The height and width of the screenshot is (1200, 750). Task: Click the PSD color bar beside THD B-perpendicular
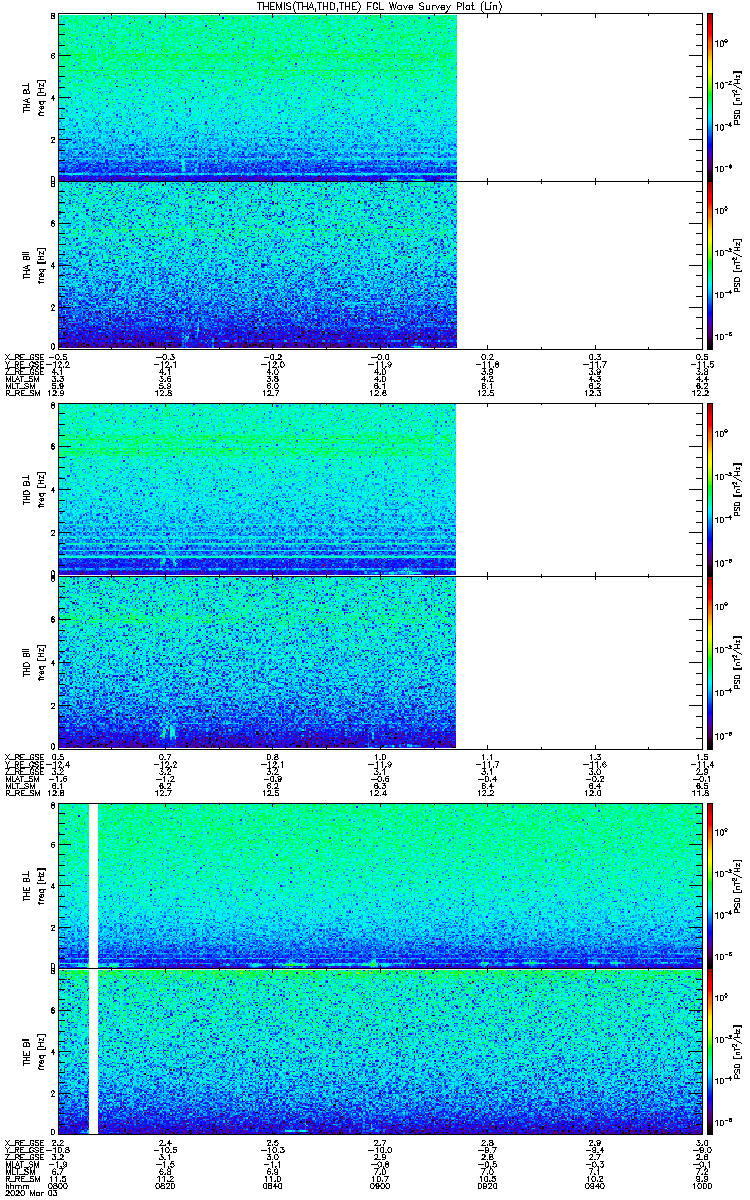709,490
